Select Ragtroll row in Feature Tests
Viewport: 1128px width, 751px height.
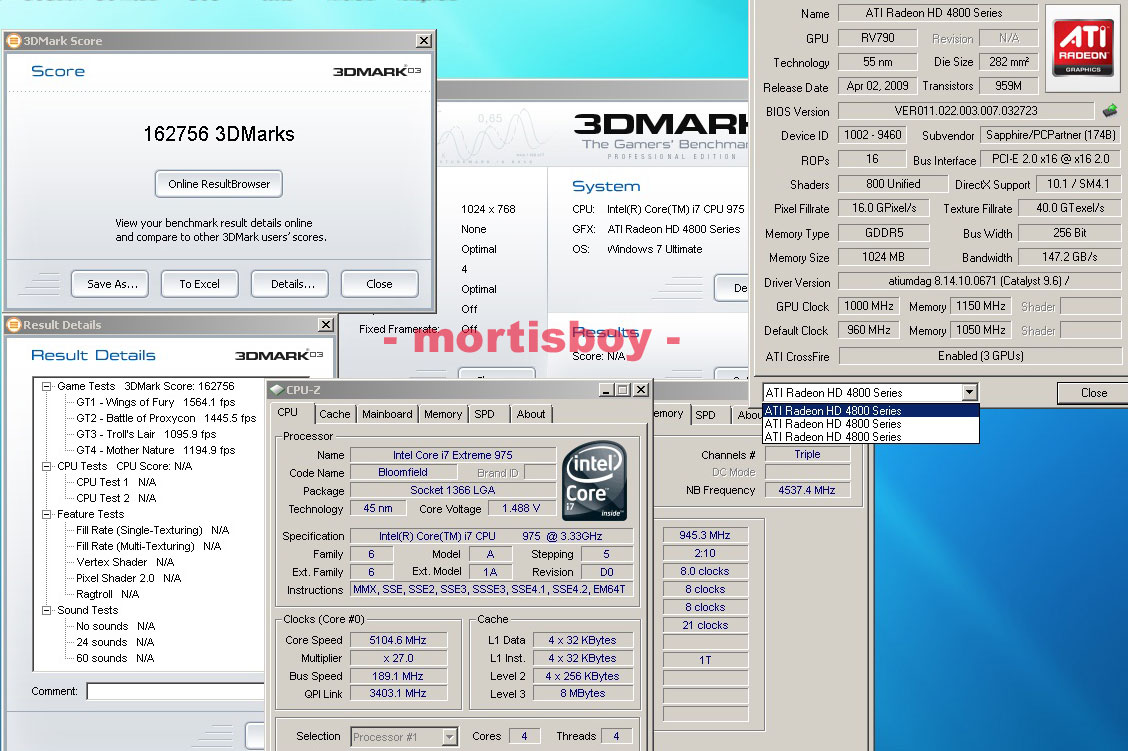(x=107, y=594)
